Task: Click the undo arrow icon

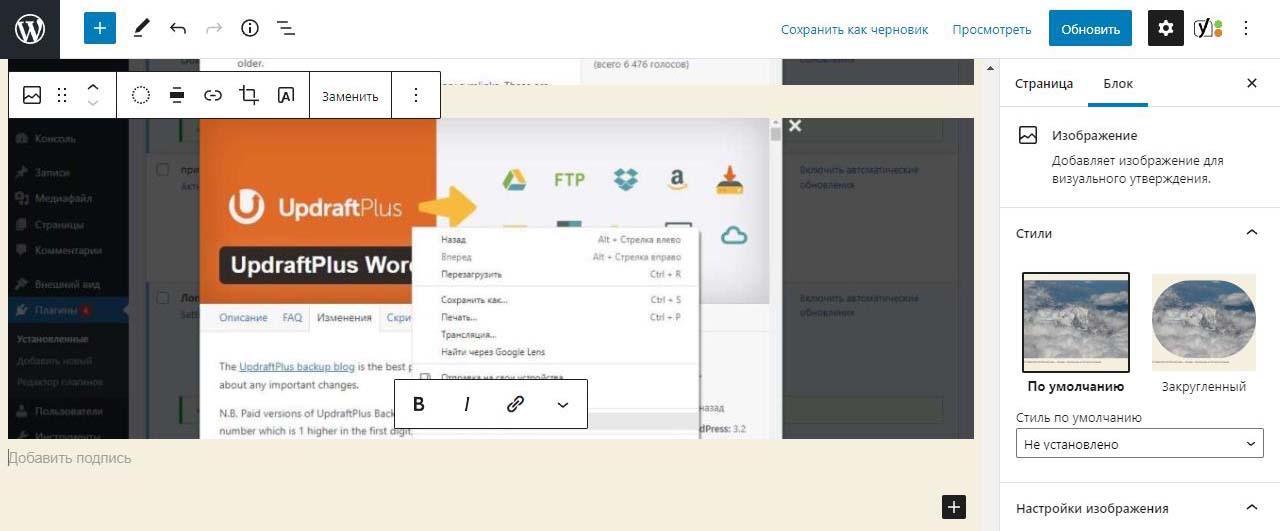Action: coord(178,29)
